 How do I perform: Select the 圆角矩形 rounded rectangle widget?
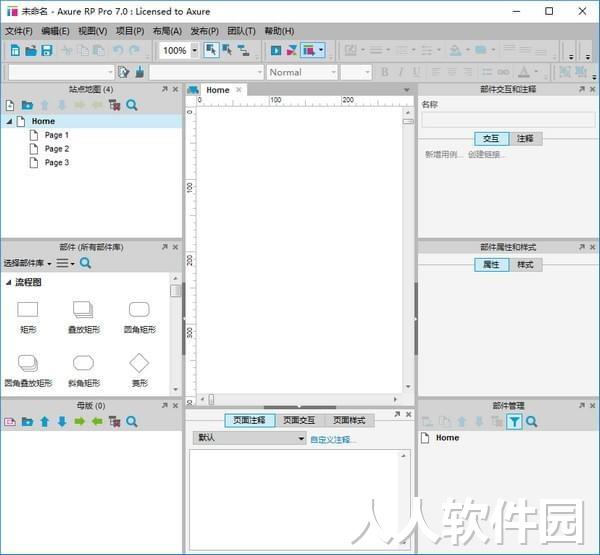tap(140, 317)
